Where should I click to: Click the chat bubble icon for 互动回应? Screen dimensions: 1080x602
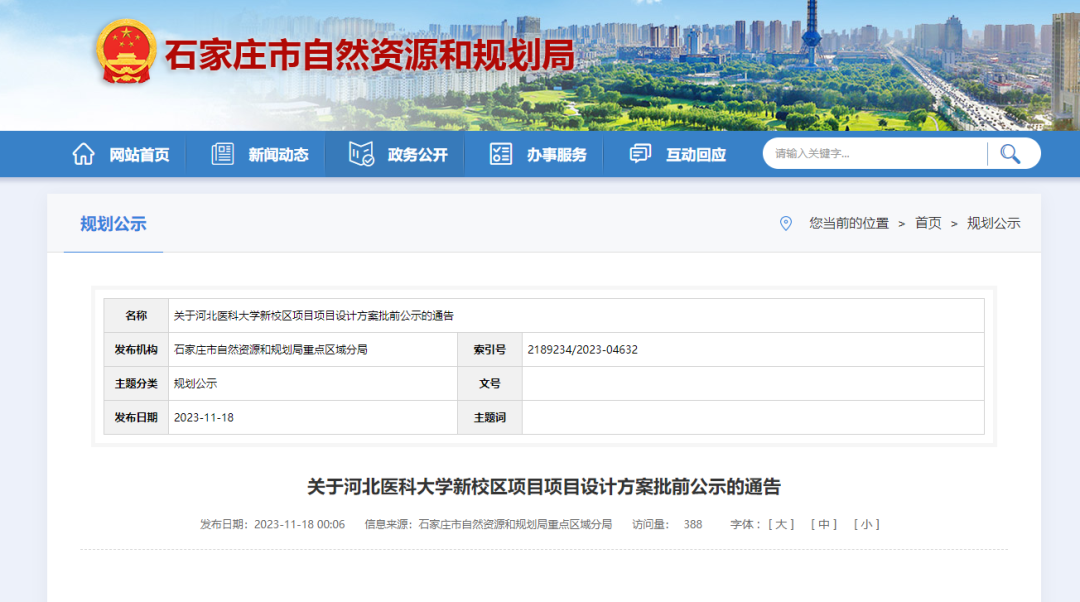click(640, 154)
